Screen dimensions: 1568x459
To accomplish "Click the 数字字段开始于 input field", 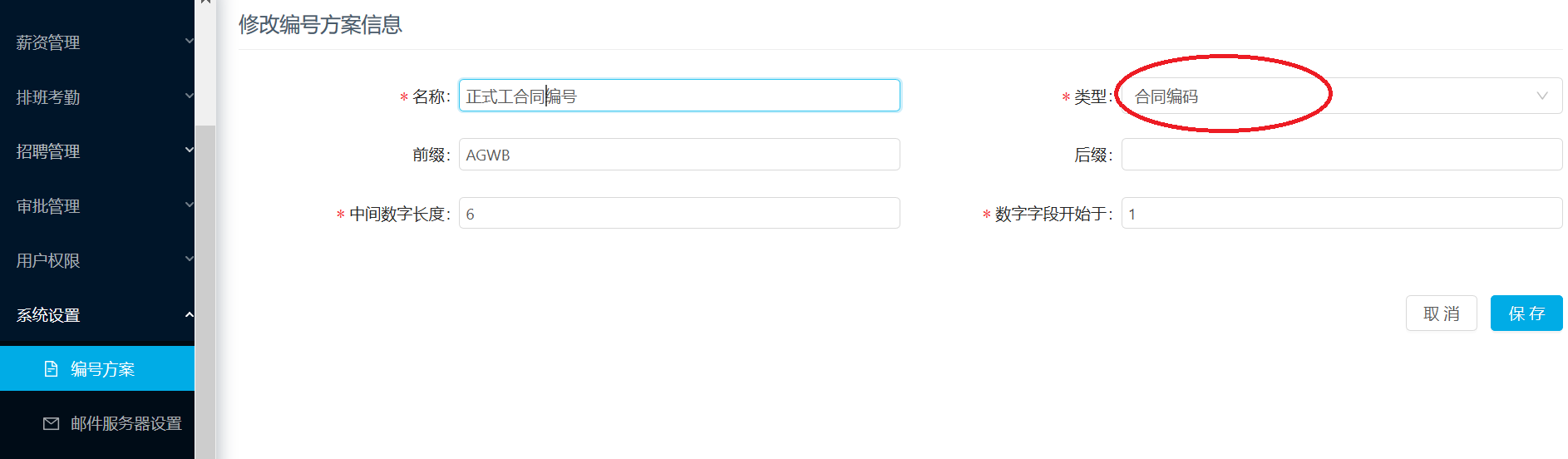I will tap(1342, 213).
